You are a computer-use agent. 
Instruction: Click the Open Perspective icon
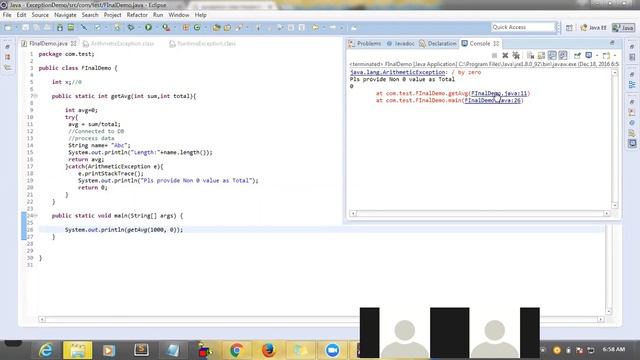tap(569, 28)
